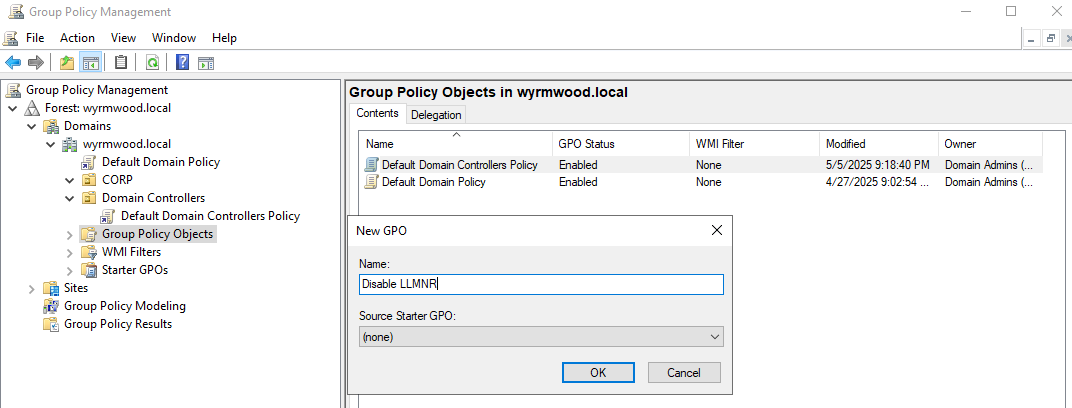This screenshot has width=1072, height=408.
Task: Click the GPO Name text field
Action: (540, 285)
